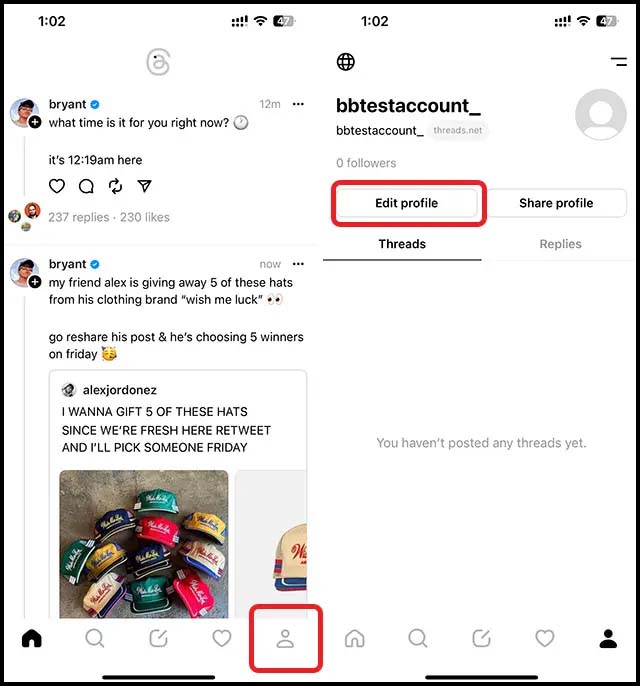Open activity heart in right bottom bar

[x=545, y=638]
